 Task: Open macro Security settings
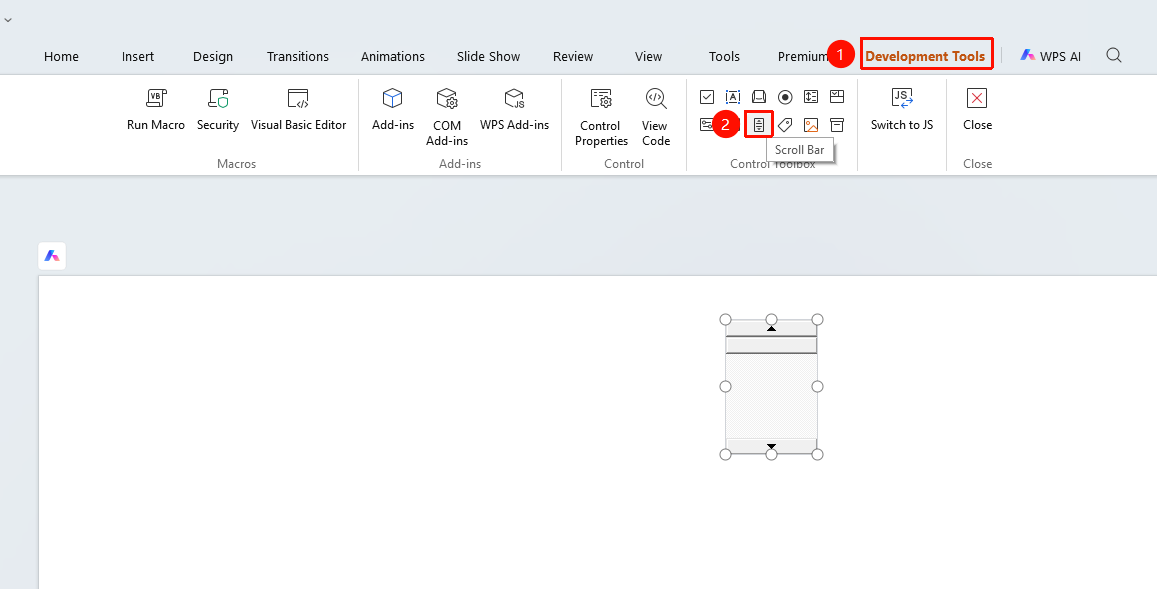[218, 110]
